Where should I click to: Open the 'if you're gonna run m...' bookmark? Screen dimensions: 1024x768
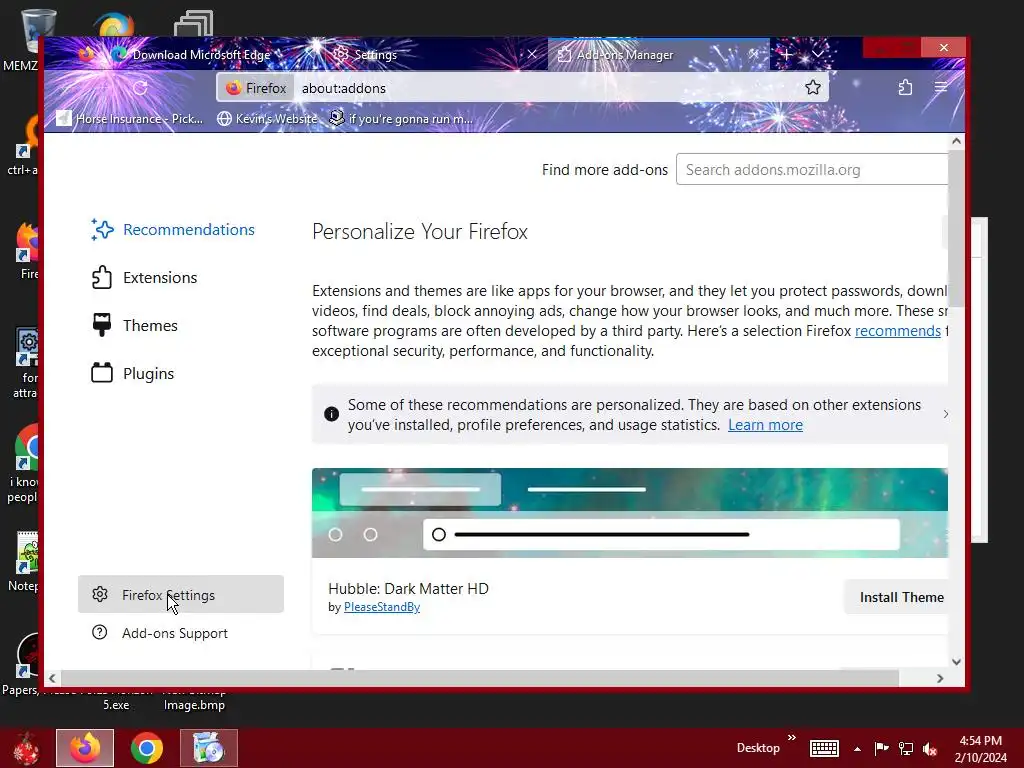401,119
